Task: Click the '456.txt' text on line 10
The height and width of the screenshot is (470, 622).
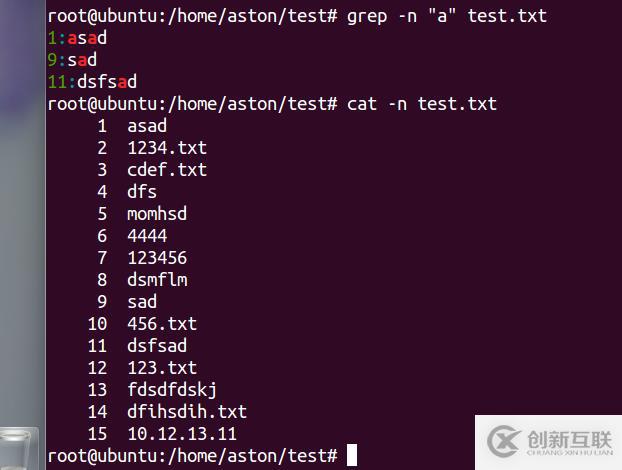Action: coord(162,324)
